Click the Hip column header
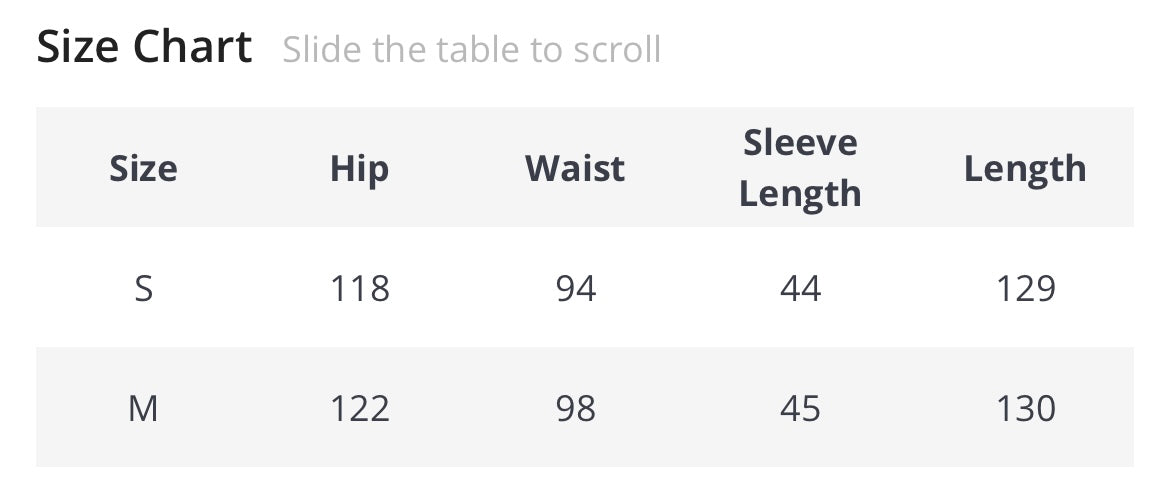Viewport: 1170px width, 486px height. pos(359,168)
